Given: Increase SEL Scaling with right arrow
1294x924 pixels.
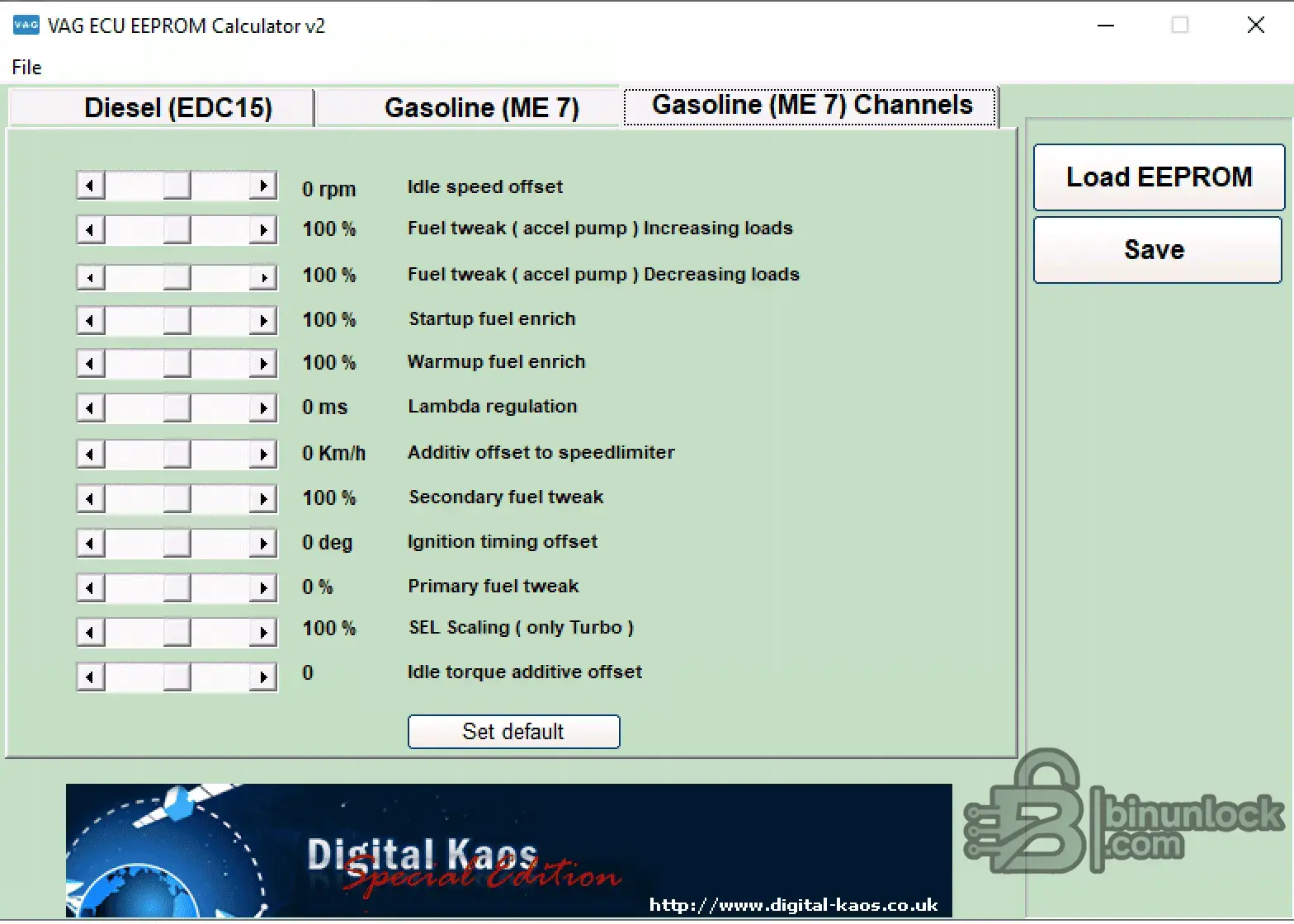Looking at the screenshot, I should (x=263, y=633).
